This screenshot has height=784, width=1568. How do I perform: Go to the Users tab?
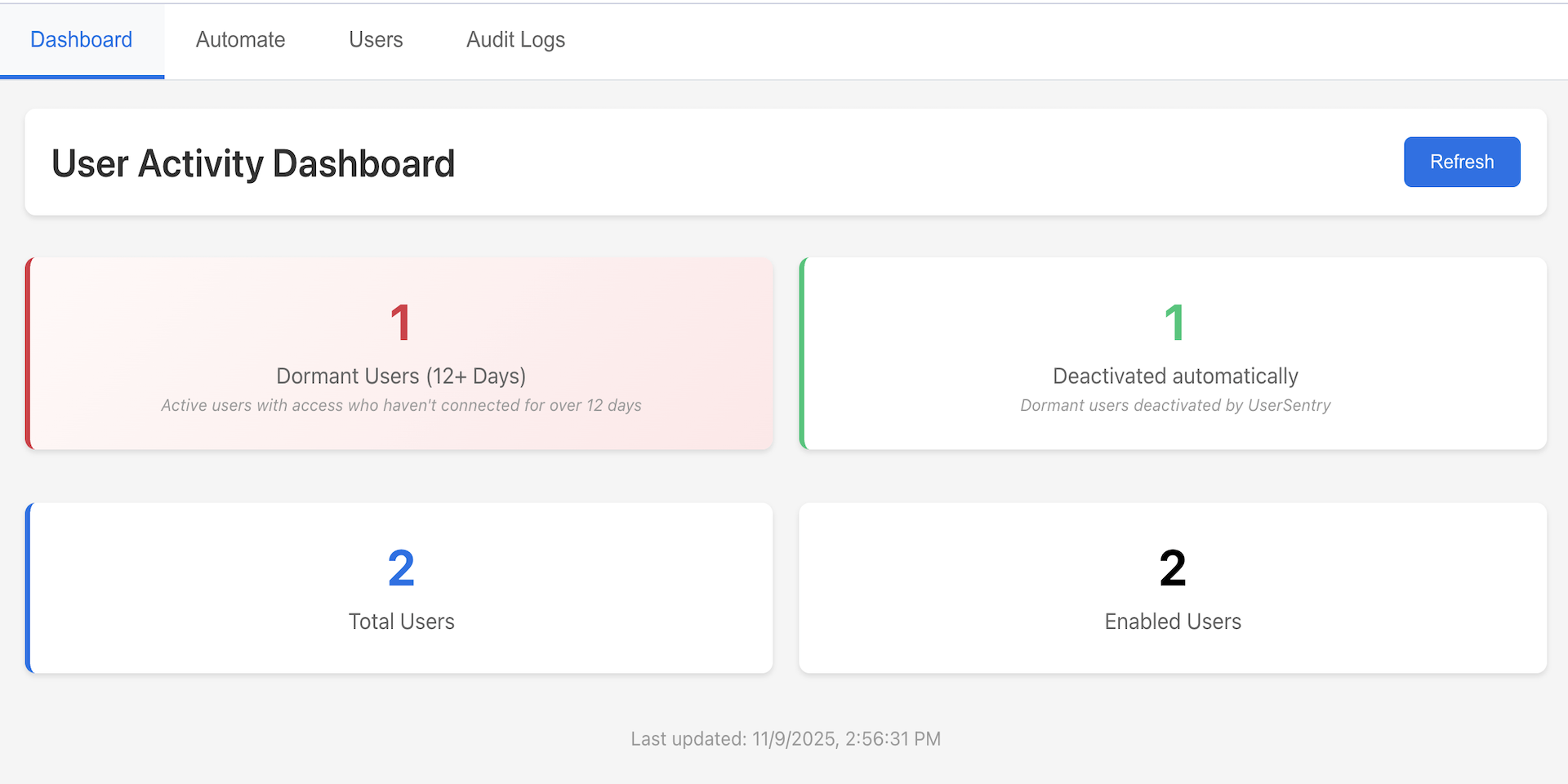coord(376,40)
